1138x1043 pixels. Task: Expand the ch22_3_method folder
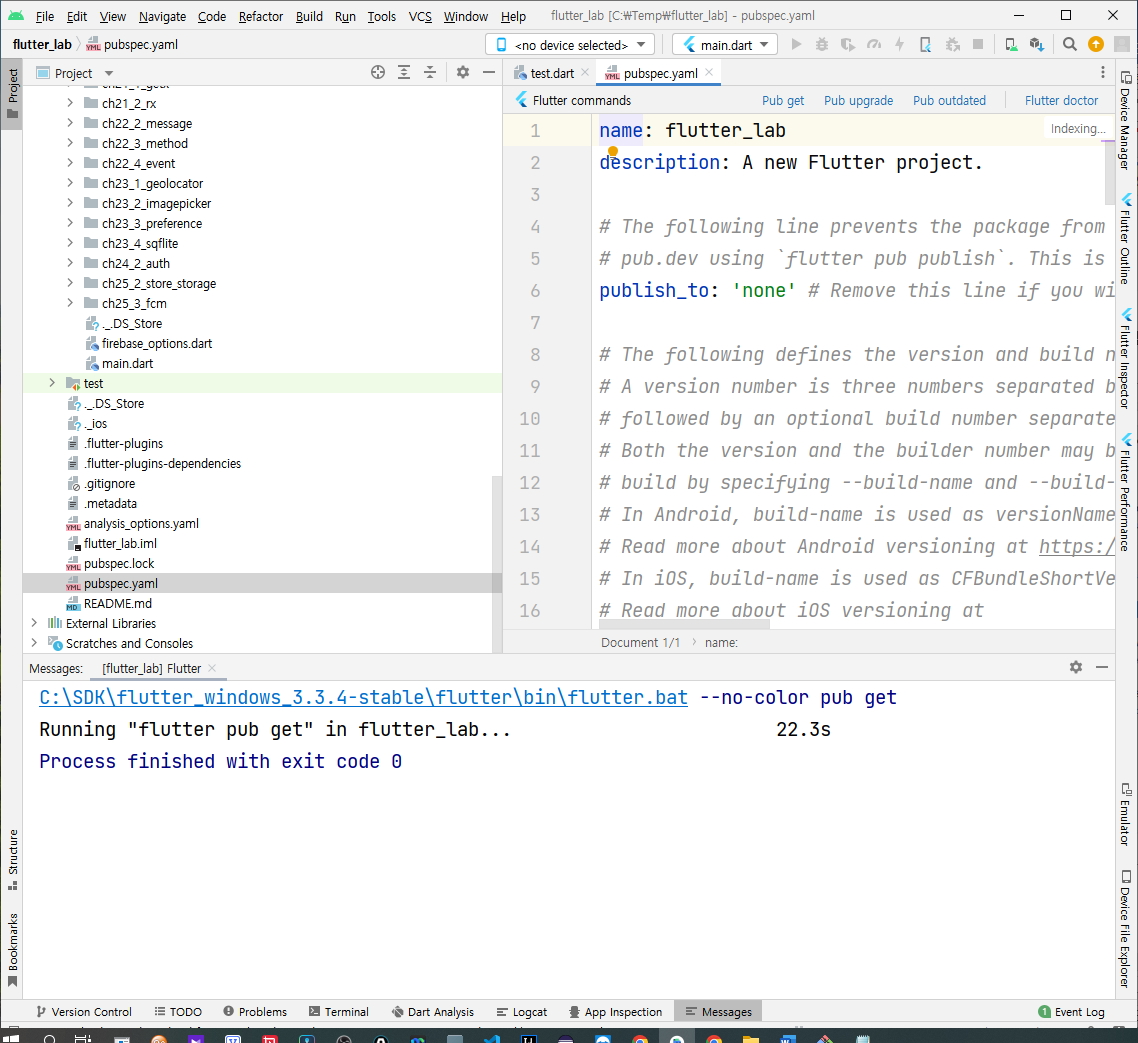pos(70,143)
